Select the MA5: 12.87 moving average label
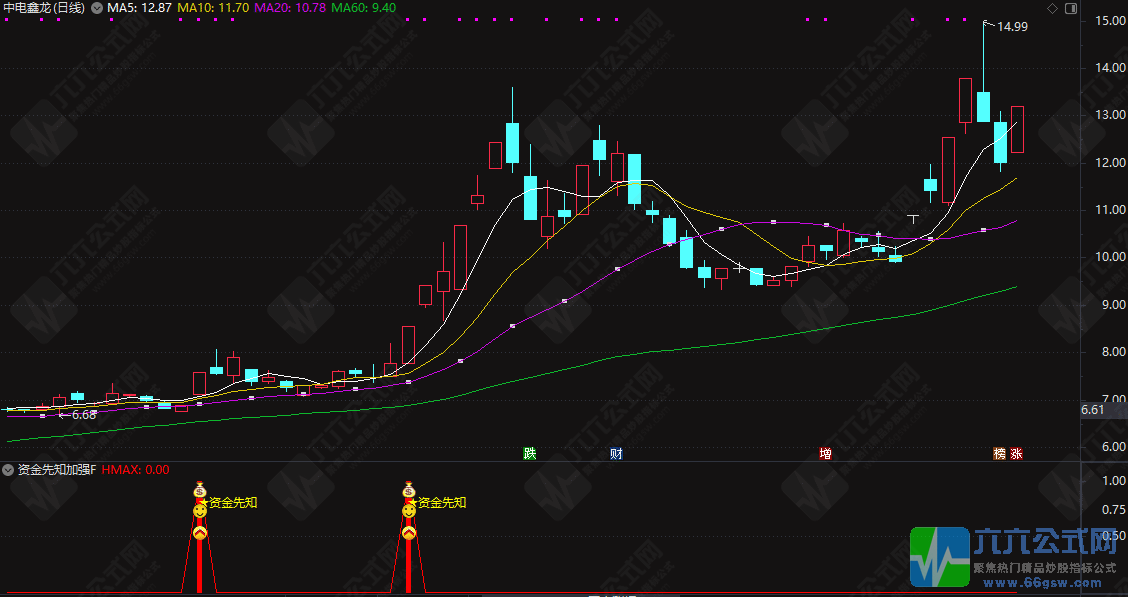 pos(137,8)
